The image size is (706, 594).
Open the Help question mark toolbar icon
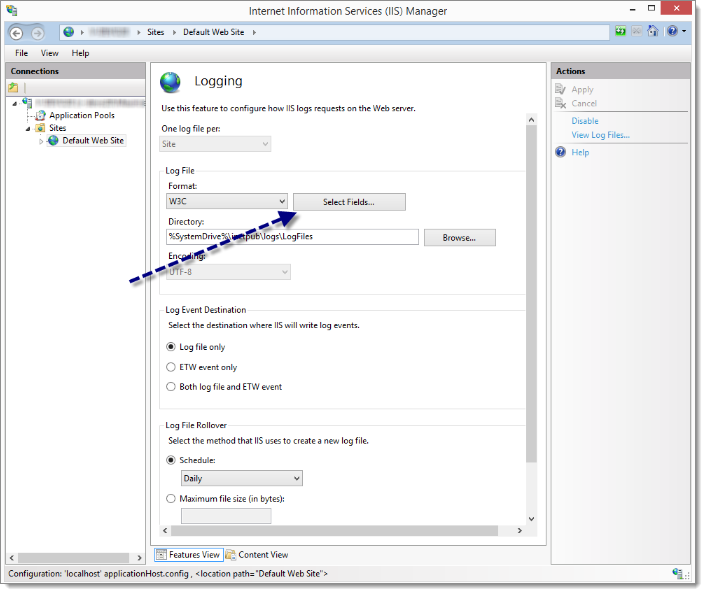[x=672, y=31]
